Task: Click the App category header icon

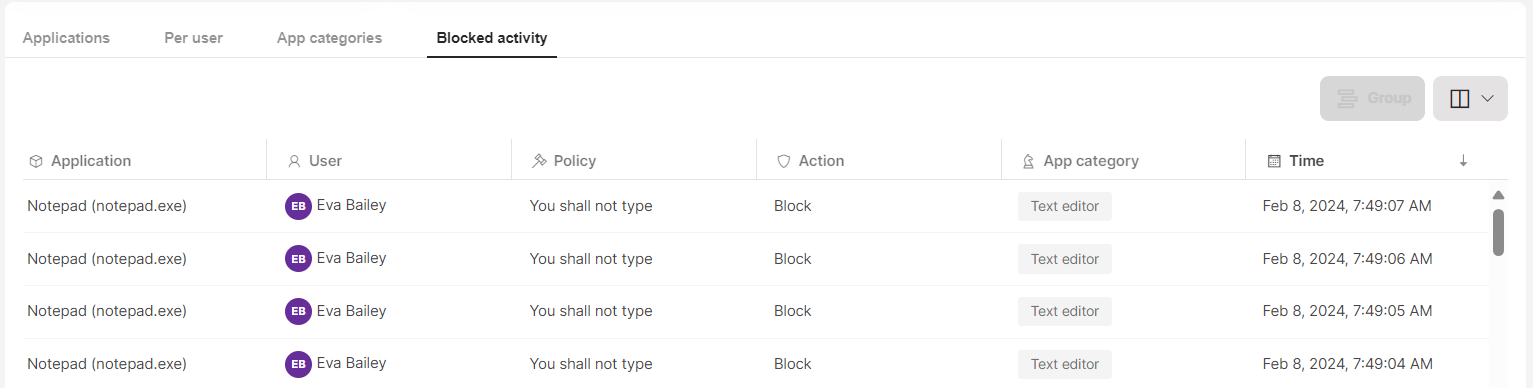Action: pyautogui.click(x=1028, y=161)
